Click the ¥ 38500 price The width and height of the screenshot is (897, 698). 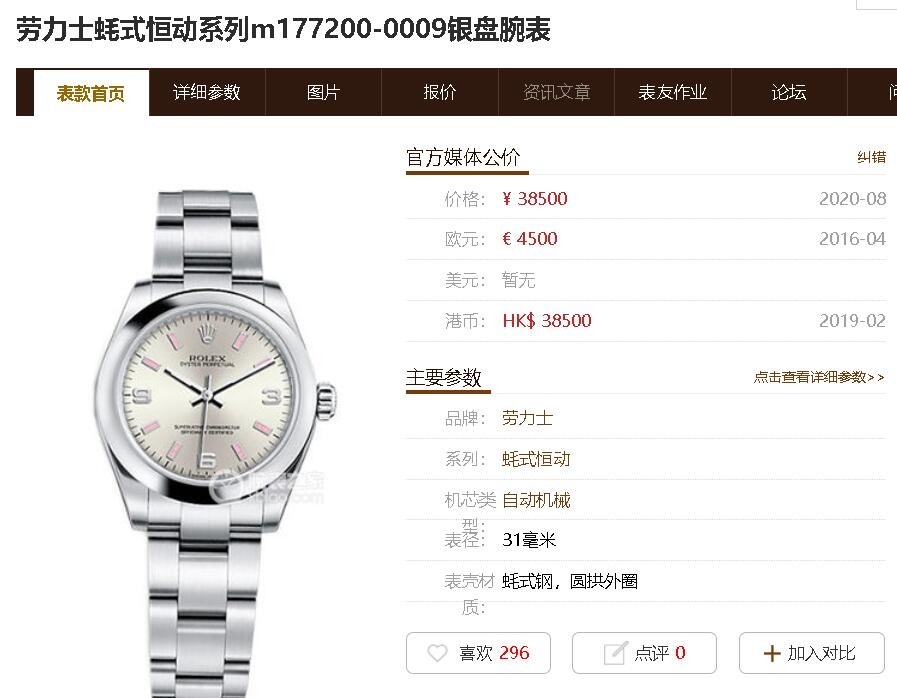point(535,199)
